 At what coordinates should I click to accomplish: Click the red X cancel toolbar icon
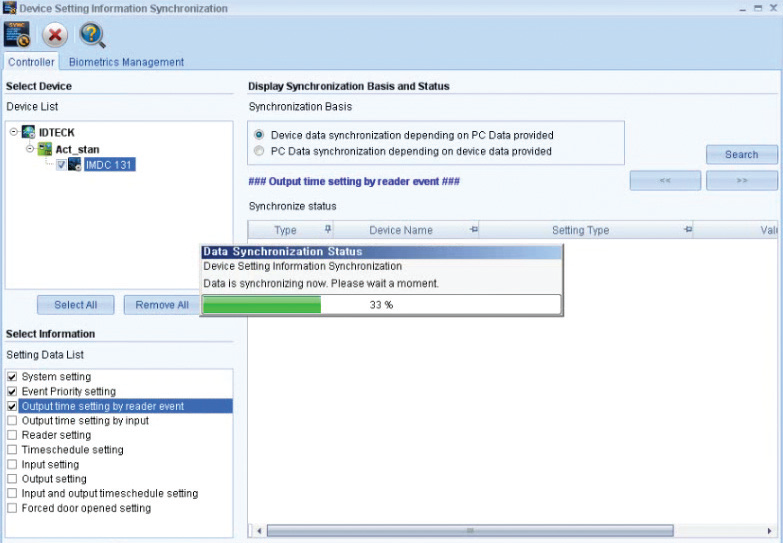coord(55,36)
